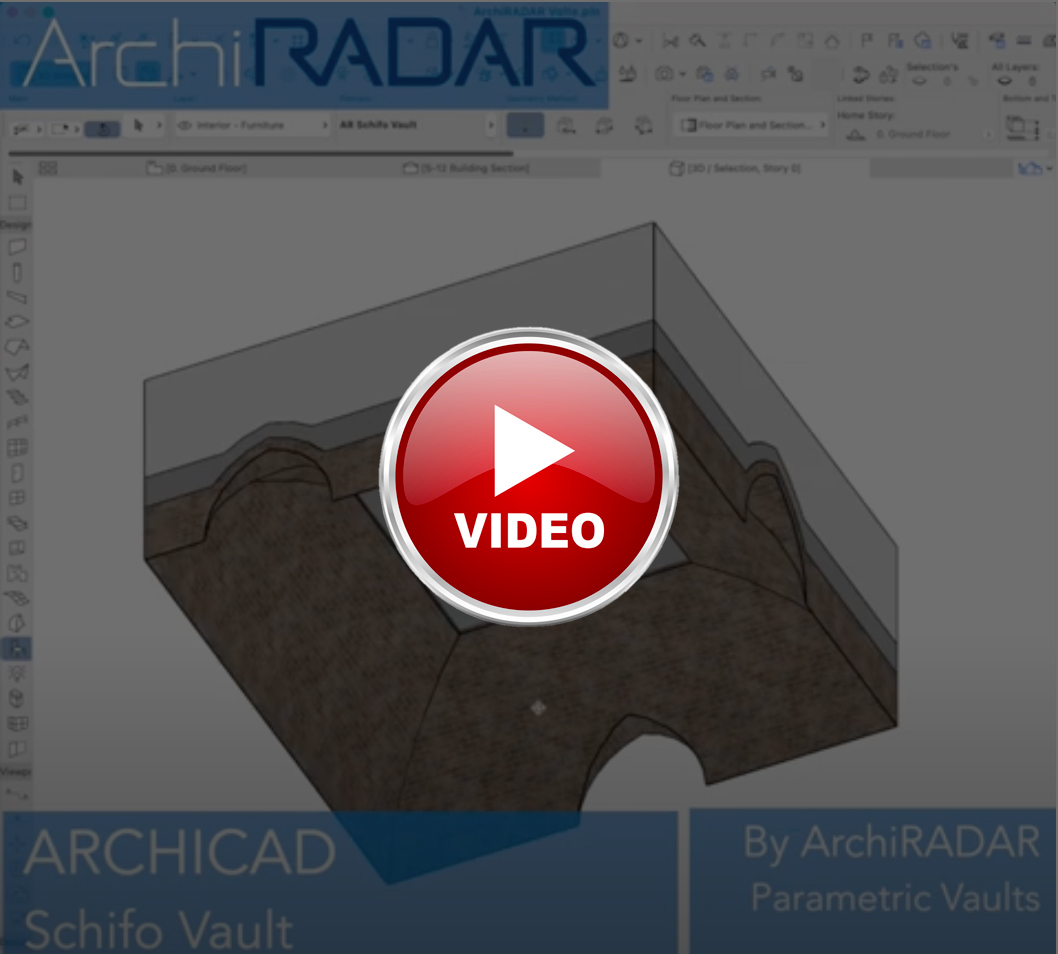Open the Home Story Ground Floor selector
The height and width of the screenshot is (954, 1058).
point(912,133)
